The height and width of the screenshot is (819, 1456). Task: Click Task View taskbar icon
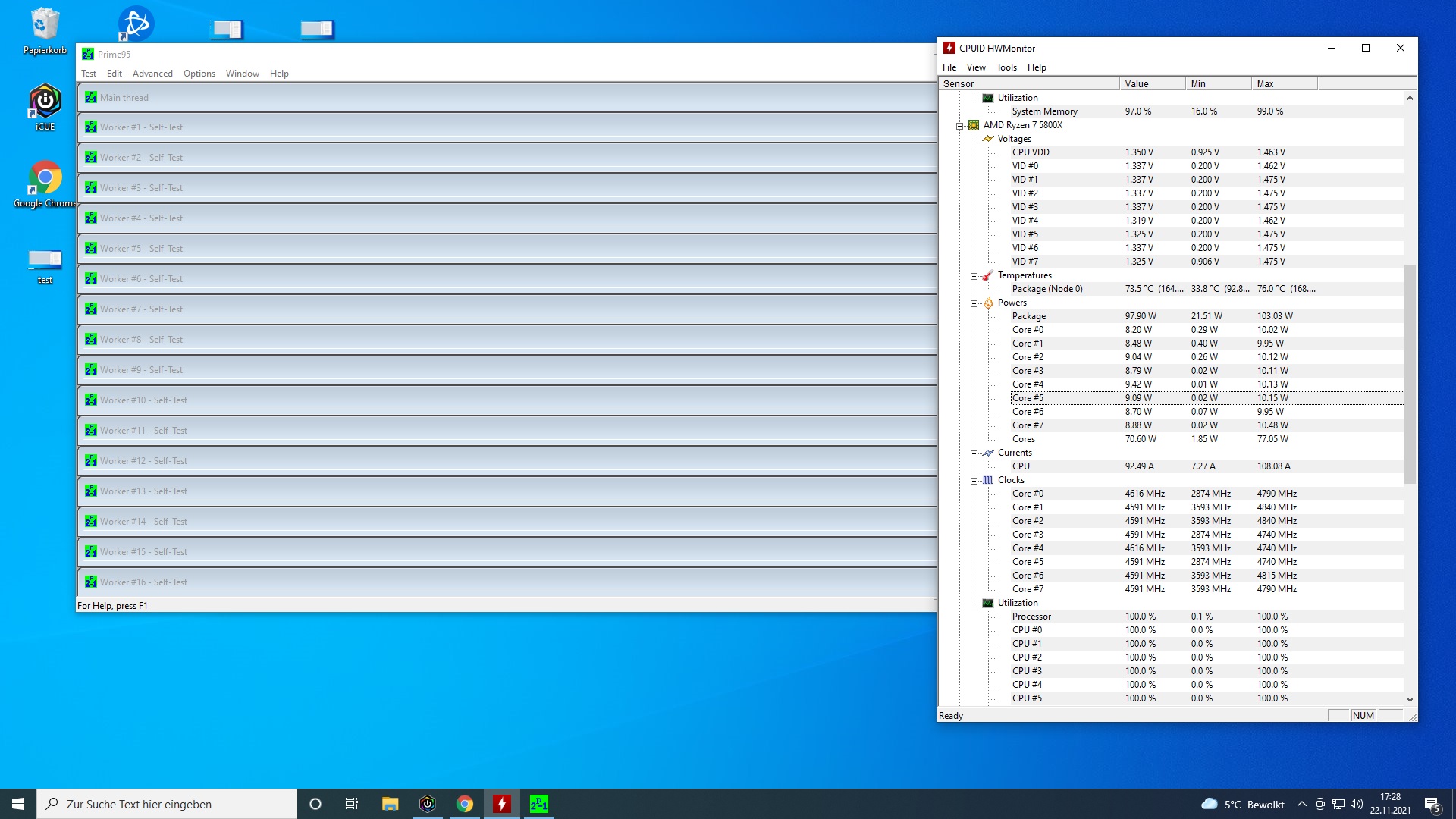(x=352, y=804)
